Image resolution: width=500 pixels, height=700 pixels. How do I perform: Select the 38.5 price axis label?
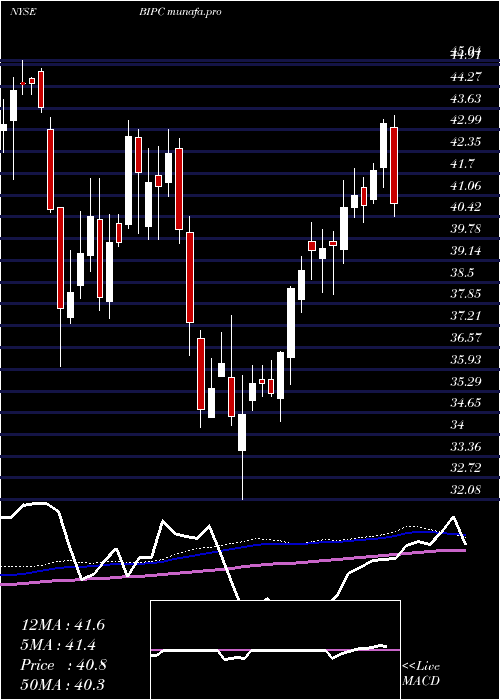pyautogui.click(x=464, y=273)
